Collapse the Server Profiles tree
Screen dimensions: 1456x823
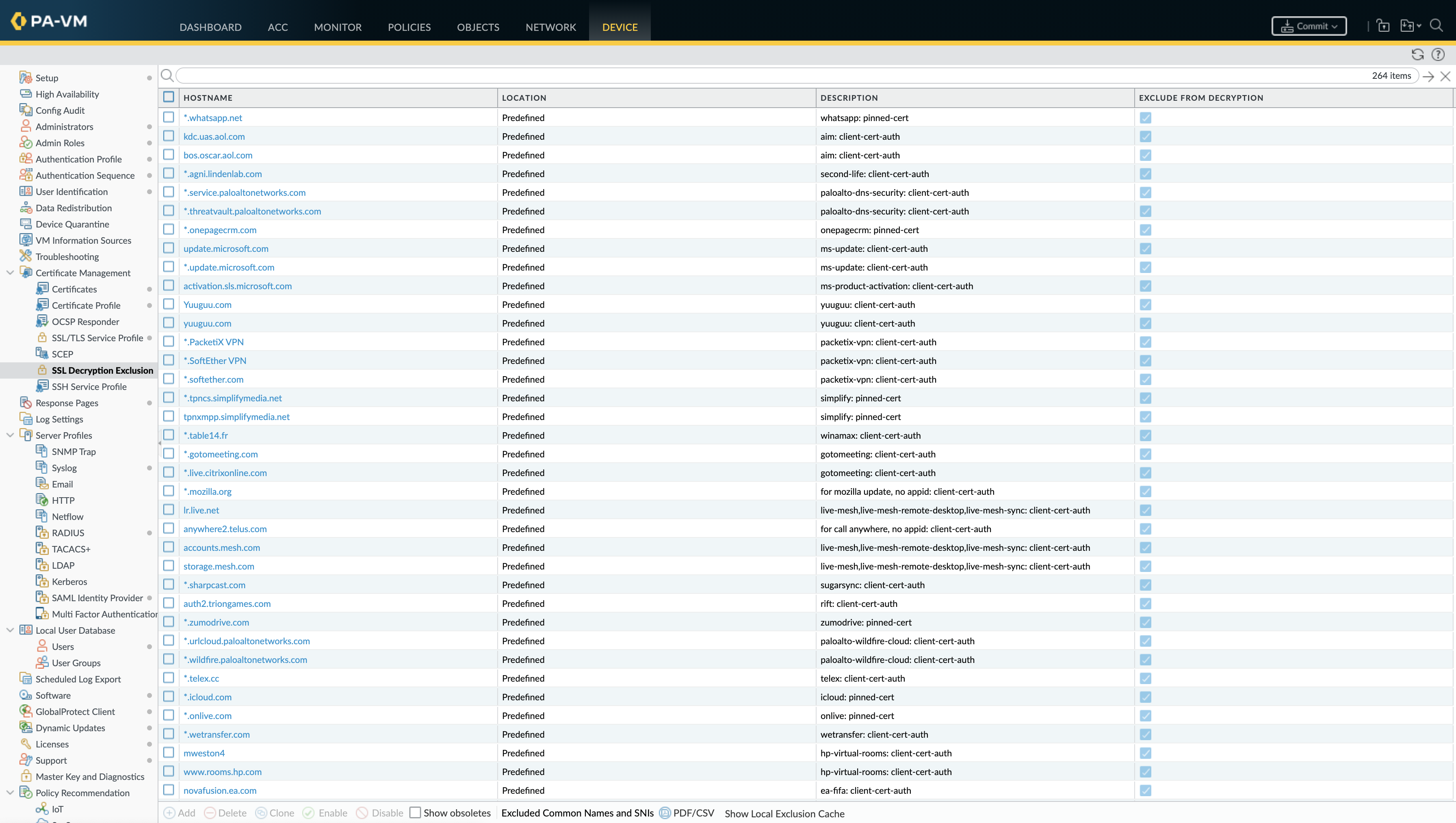tap(10, 435)
